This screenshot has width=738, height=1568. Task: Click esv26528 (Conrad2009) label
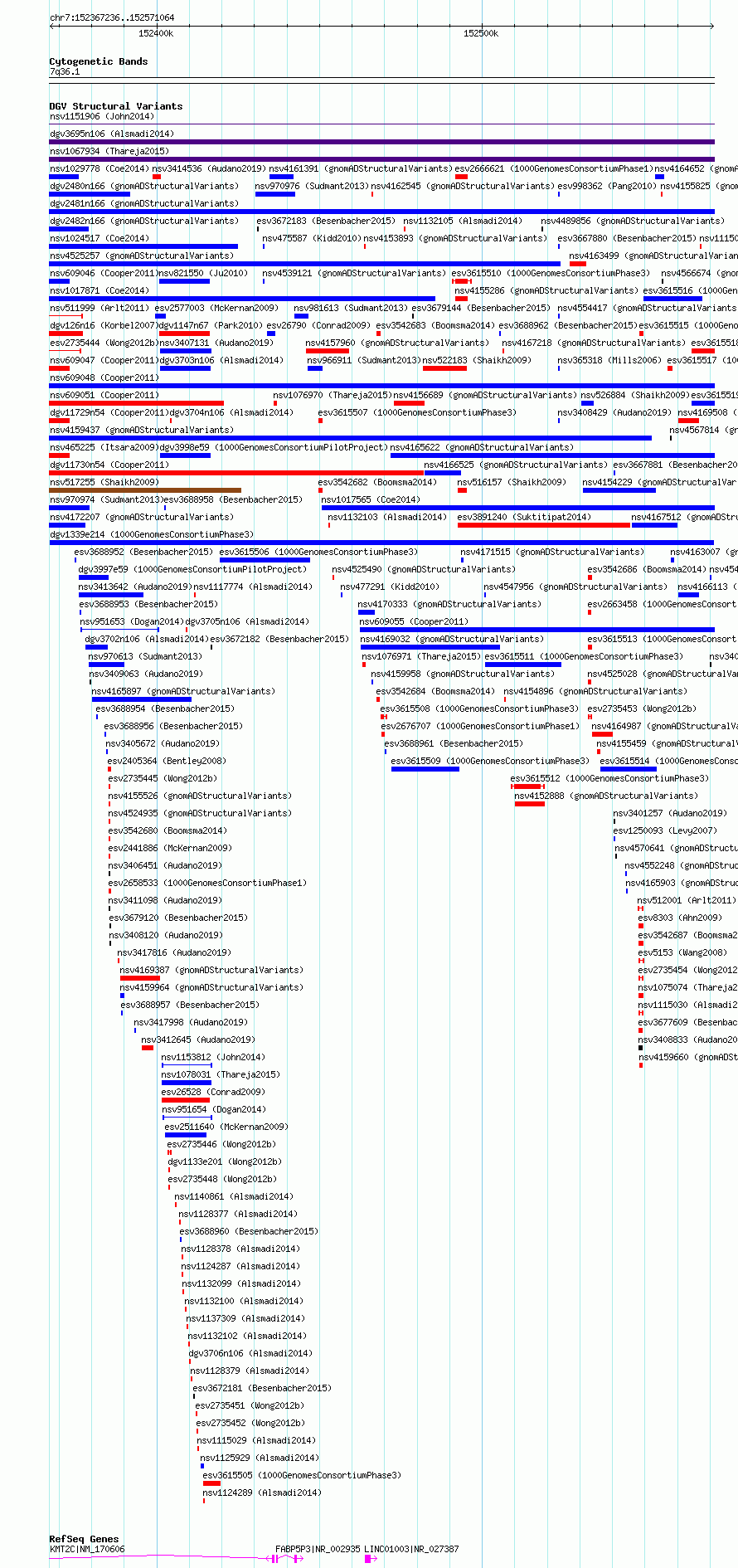click(x=213, y=1092)
